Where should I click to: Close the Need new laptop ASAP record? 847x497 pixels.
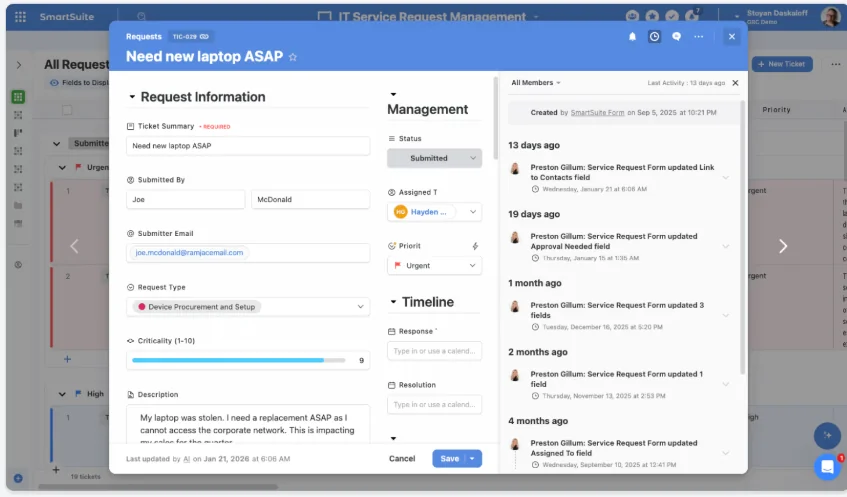pyautogui.click(x=731, y=37)
